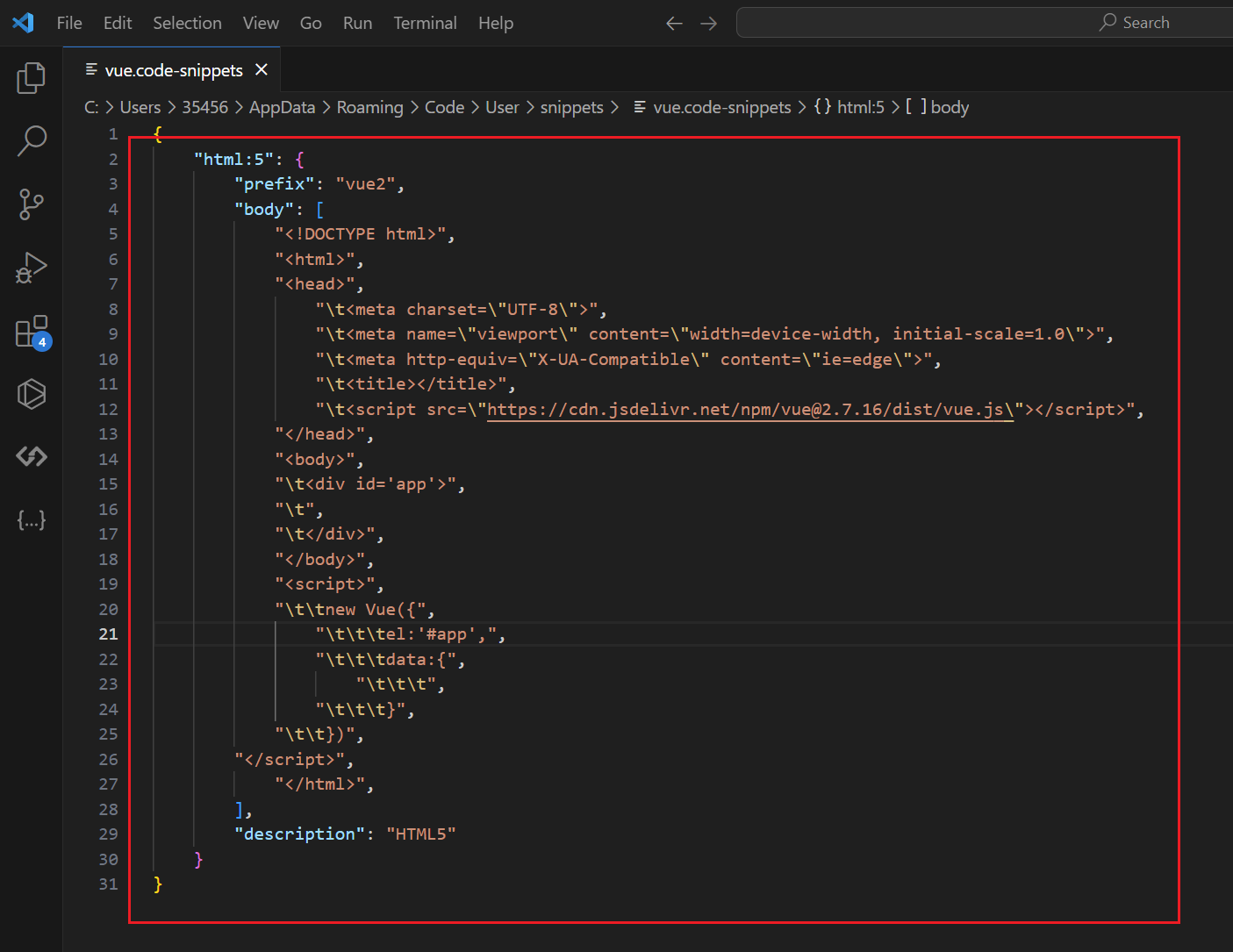Open the Edit menu
1233x952 pixels.
[x=118, y=23]
